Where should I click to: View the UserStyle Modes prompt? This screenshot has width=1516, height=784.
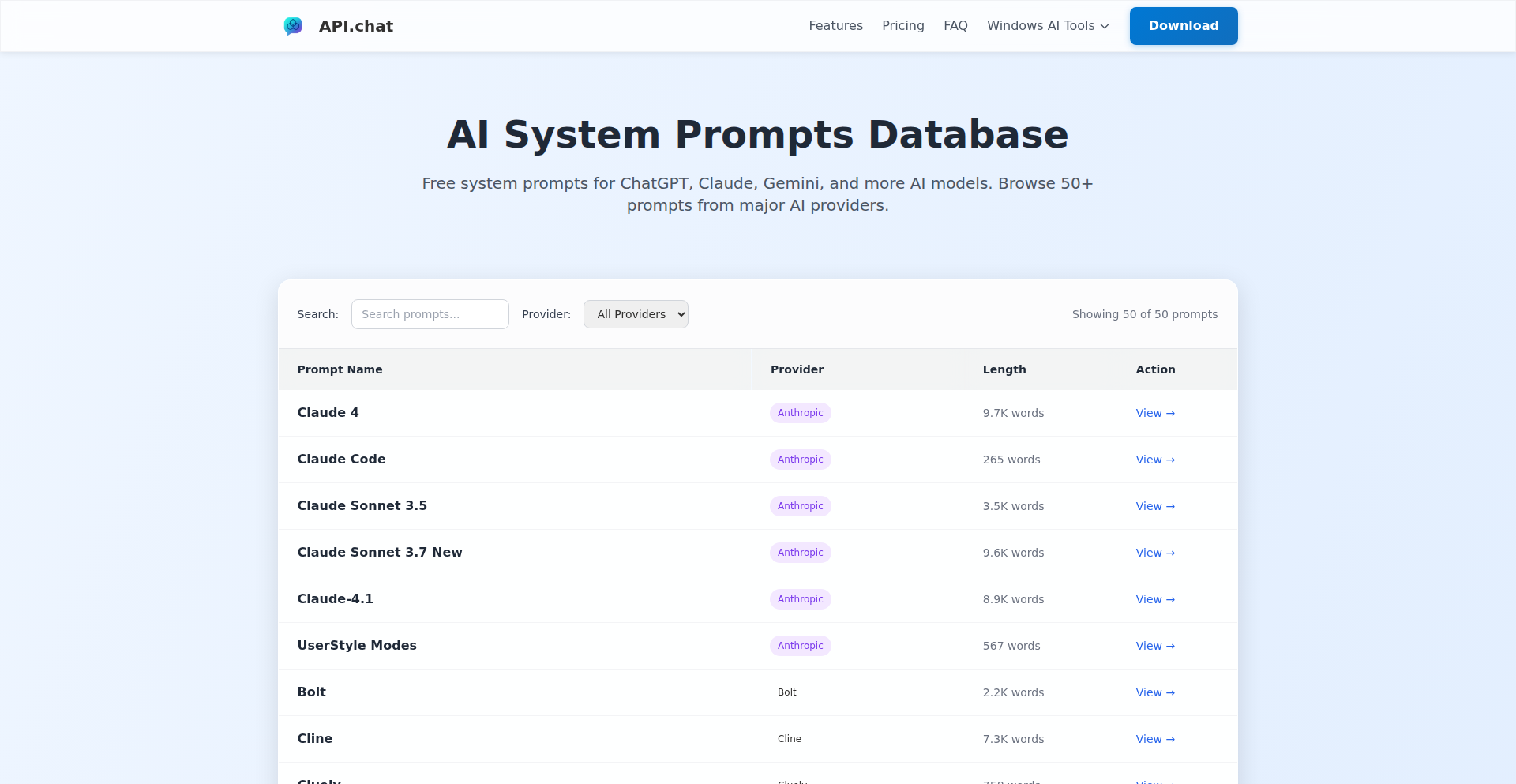coord(1154,646)
